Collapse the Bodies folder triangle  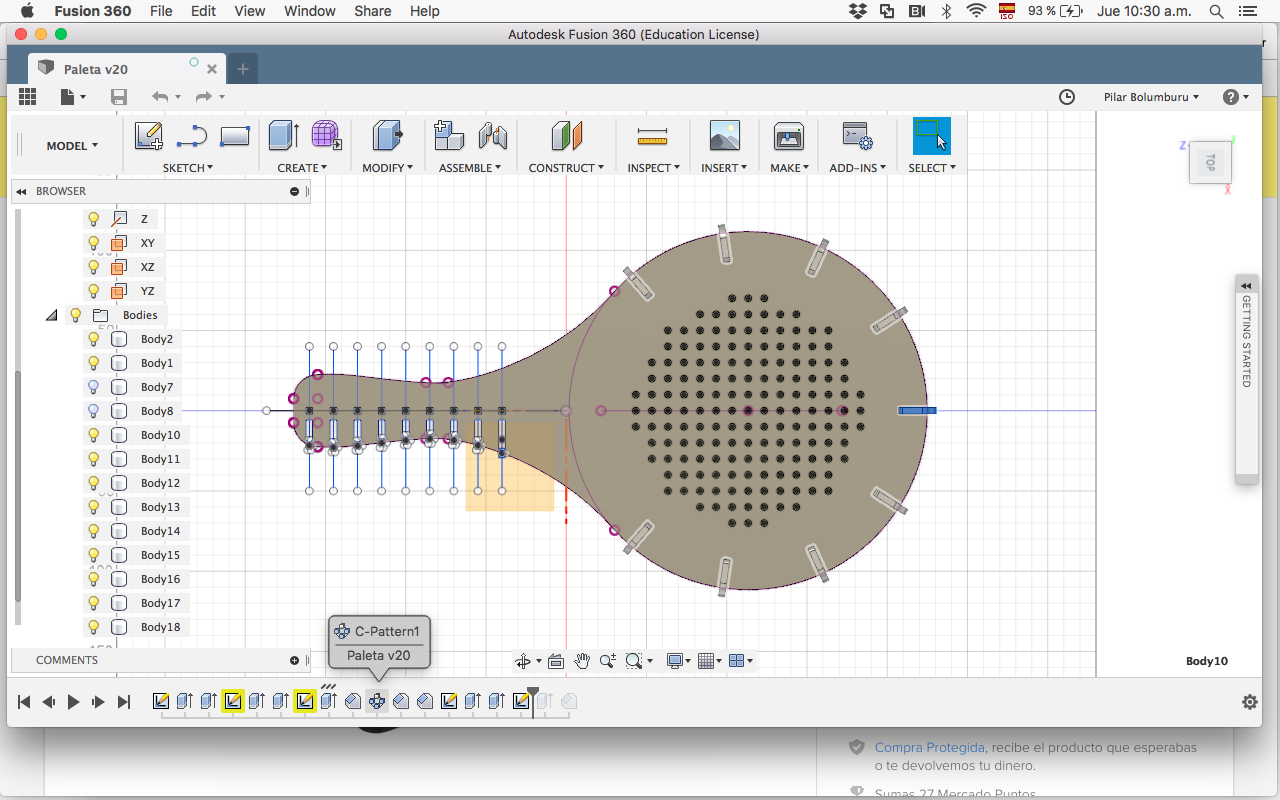click(51, 315)
